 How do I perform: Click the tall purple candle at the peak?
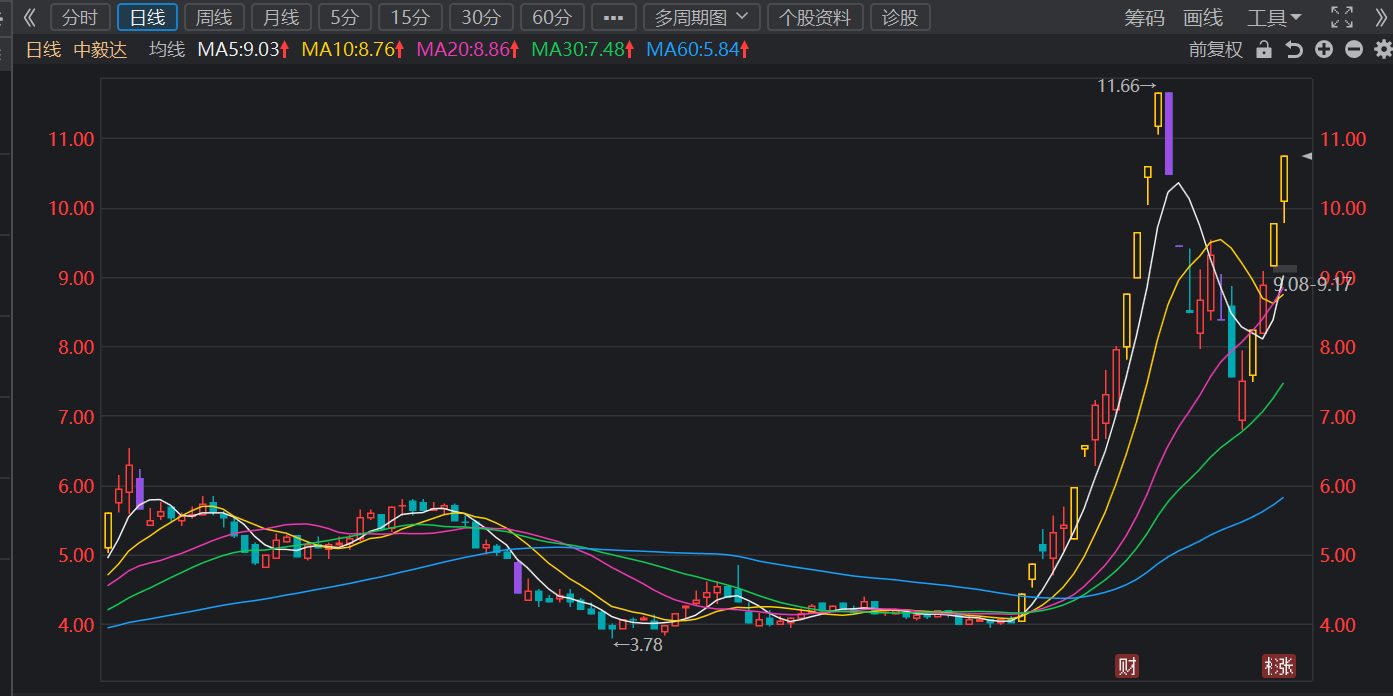(1169, 133)
